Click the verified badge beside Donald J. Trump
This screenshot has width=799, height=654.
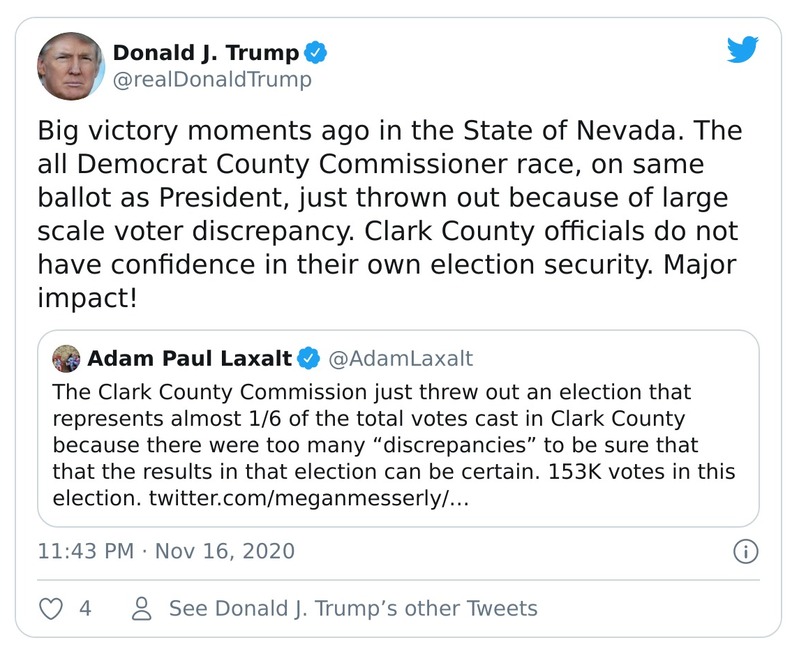pyautogui.click(x=316, y=52)
